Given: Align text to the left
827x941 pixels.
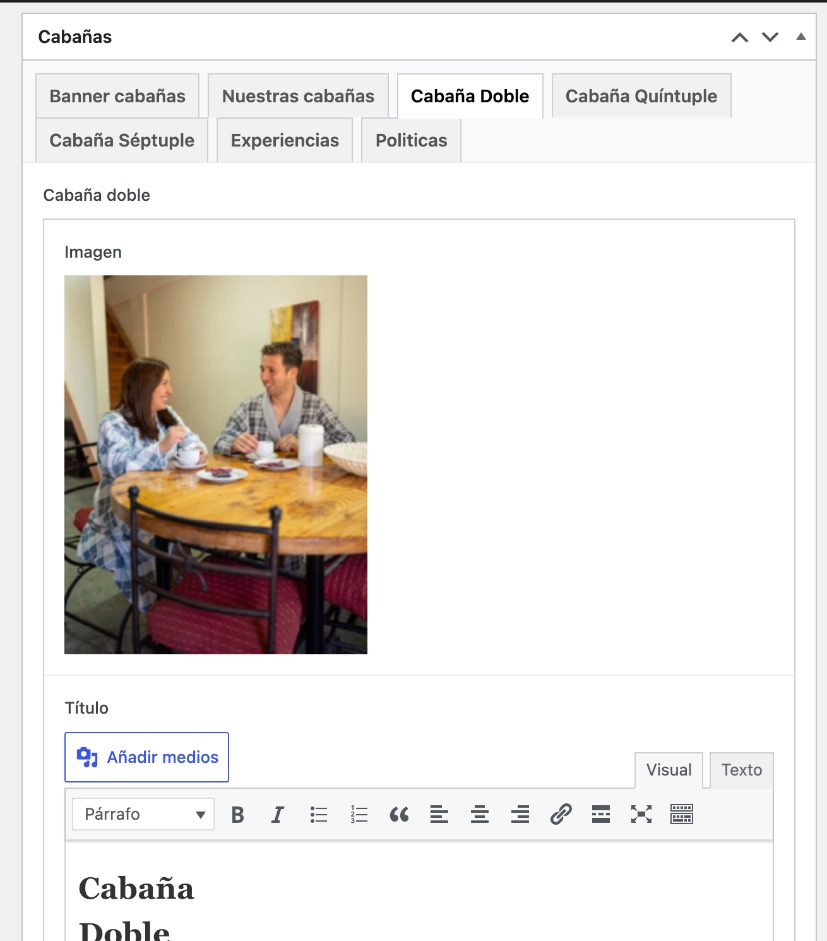Looking at the screenshot, I should 439,814.
